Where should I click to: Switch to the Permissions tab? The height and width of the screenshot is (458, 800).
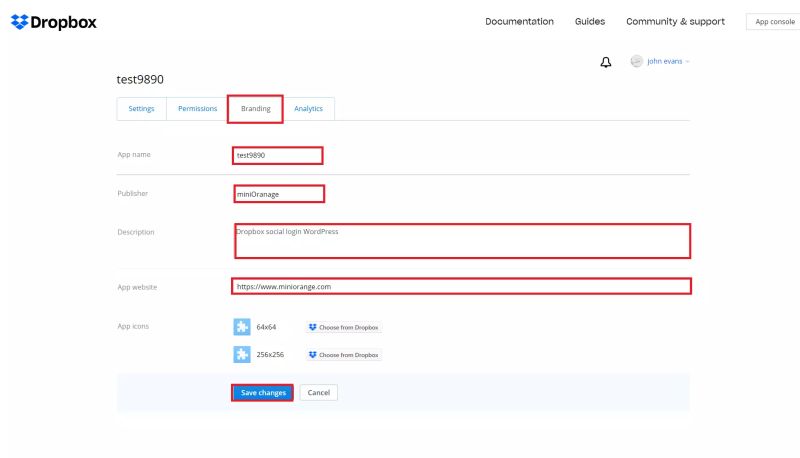coord(197,109)
